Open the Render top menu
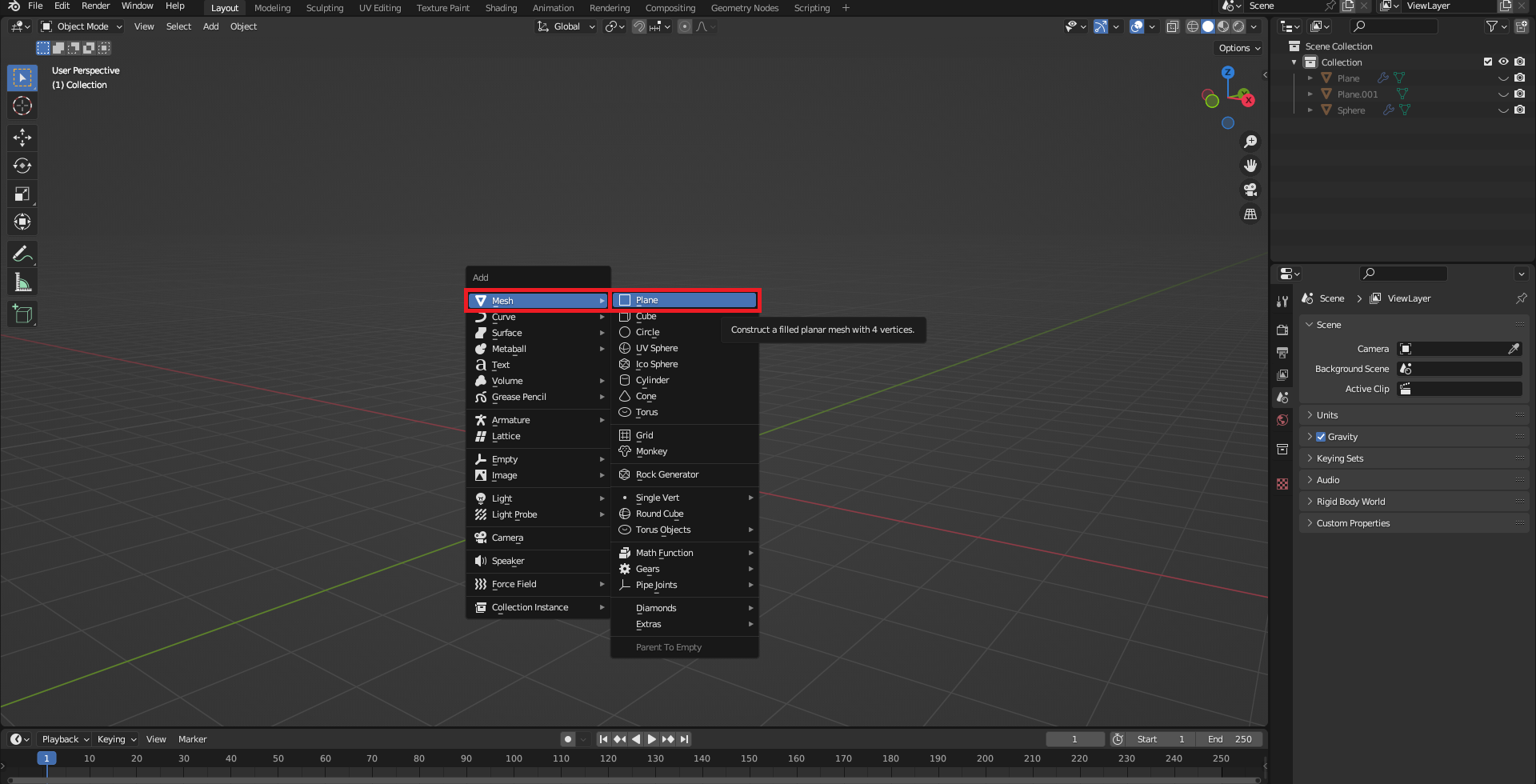 (95, 6)
